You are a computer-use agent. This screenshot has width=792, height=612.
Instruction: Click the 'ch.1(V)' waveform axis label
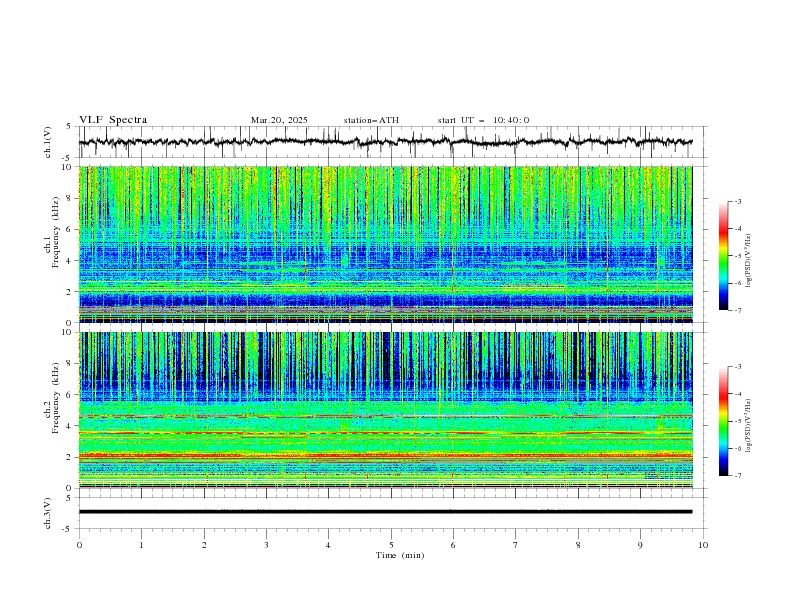(x=48, y=142)
